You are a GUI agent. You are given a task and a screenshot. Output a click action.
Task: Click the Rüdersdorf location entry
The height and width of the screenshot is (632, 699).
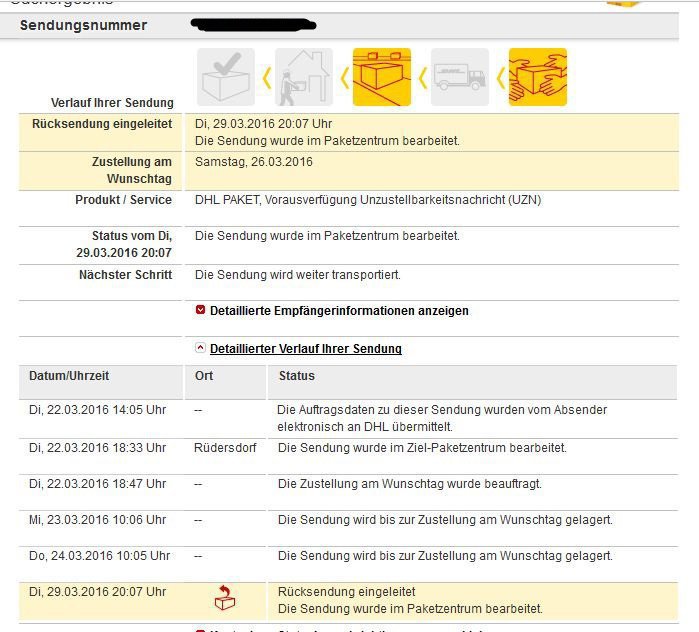(225, 448)
